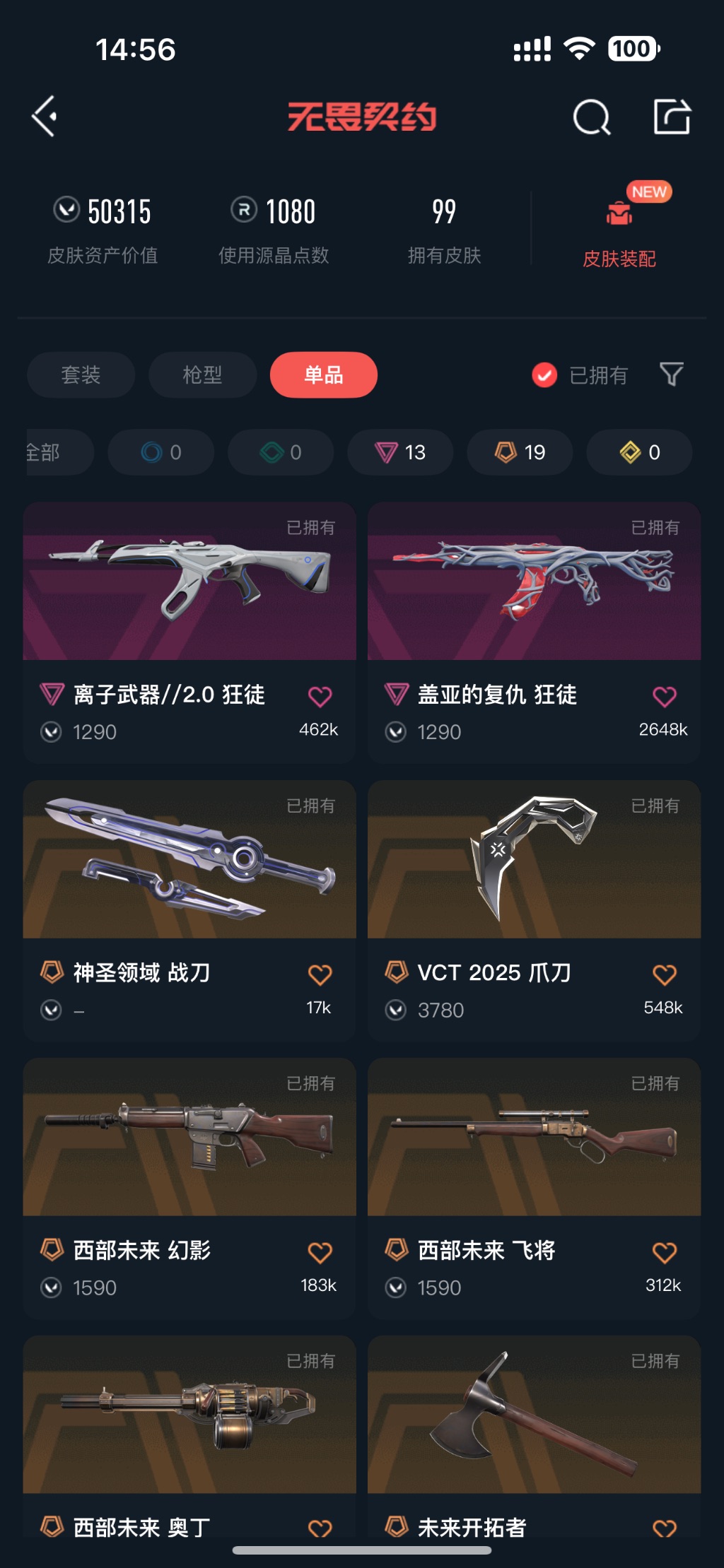Viewport: 724px width, 1568px height.
Task: Filter by pink tier showing 13
Action: pyautogui.click(x=400, y=452)
